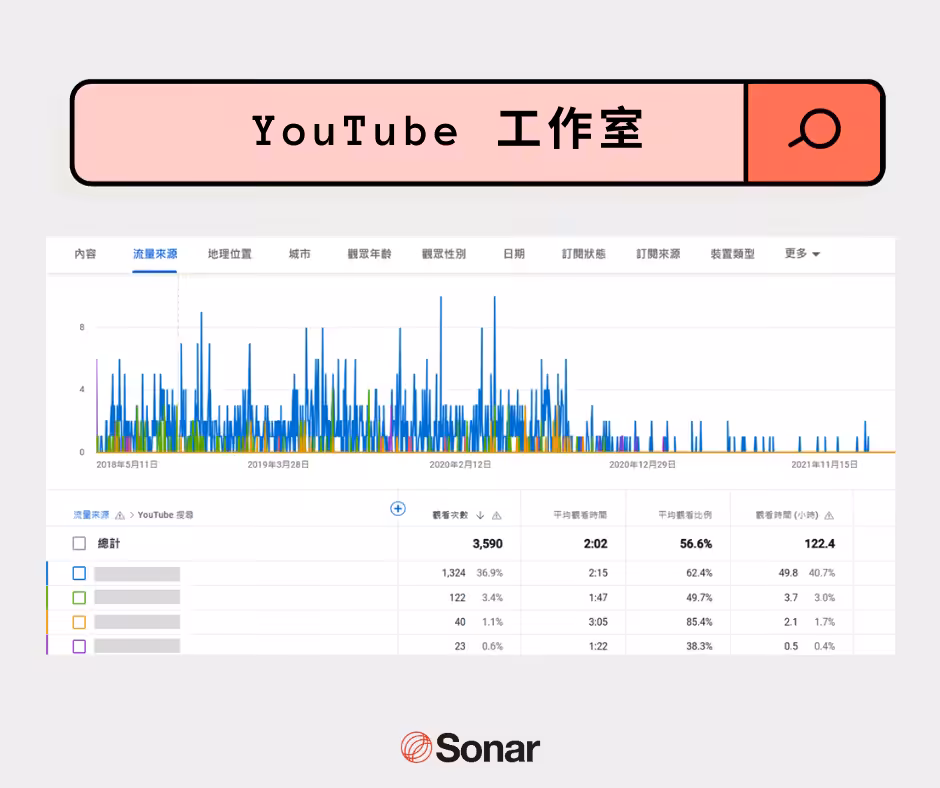Toggle the blue checkbox in 1,324 row
Viewport: 940px width, 788px height.
coord(79,573)
